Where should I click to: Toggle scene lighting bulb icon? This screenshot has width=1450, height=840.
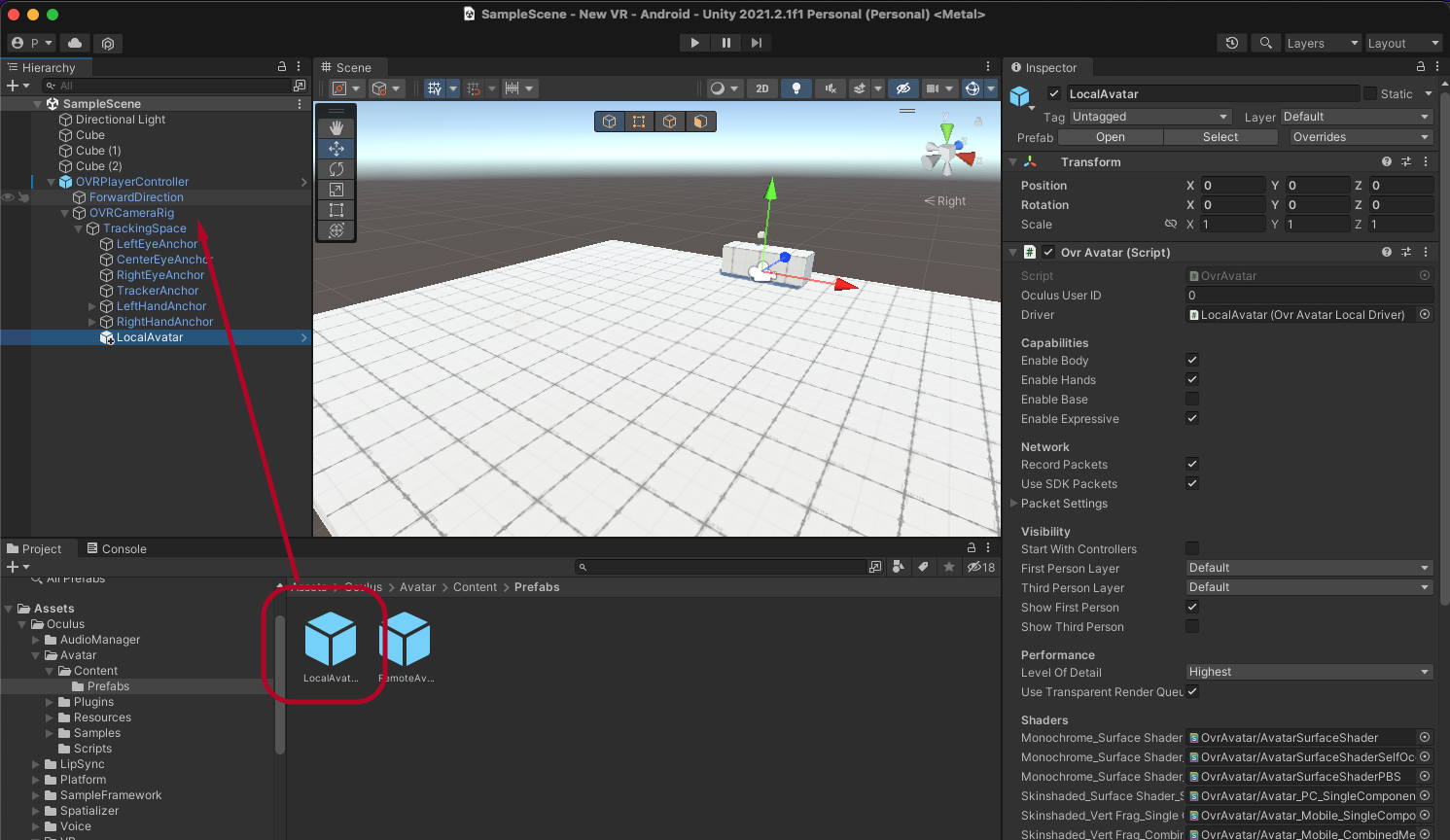[796, 88]
